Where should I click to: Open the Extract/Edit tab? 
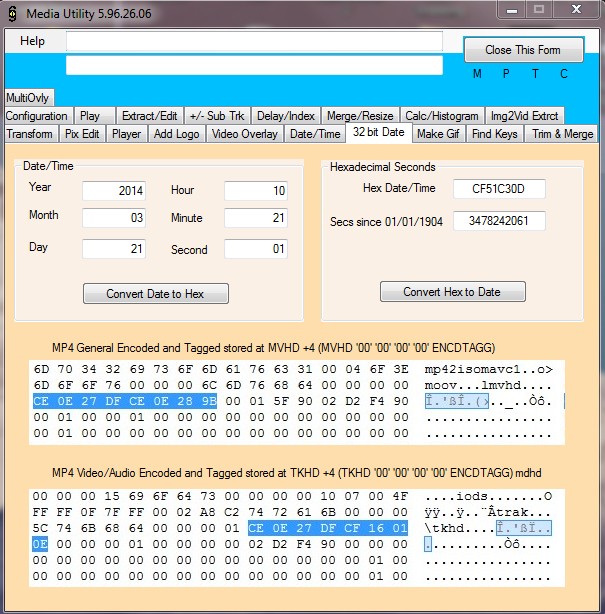click(150, 116)
